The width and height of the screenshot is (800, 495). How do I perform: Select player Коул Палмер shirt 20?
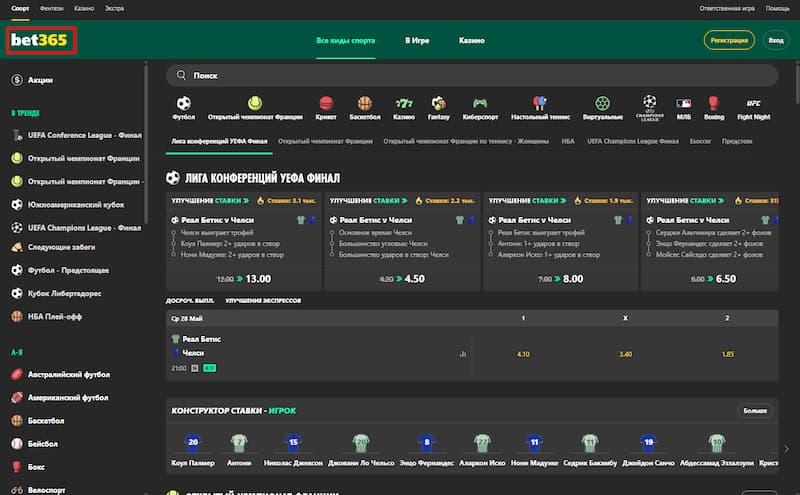[193, 449]
